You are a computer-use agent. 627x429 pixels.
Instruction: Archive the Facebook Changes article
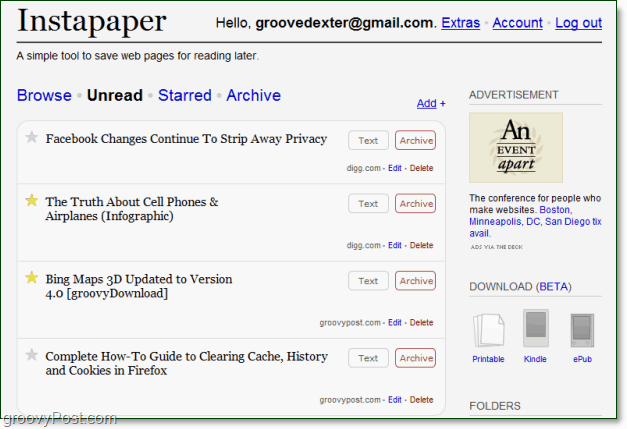click(x=415, y=140)
